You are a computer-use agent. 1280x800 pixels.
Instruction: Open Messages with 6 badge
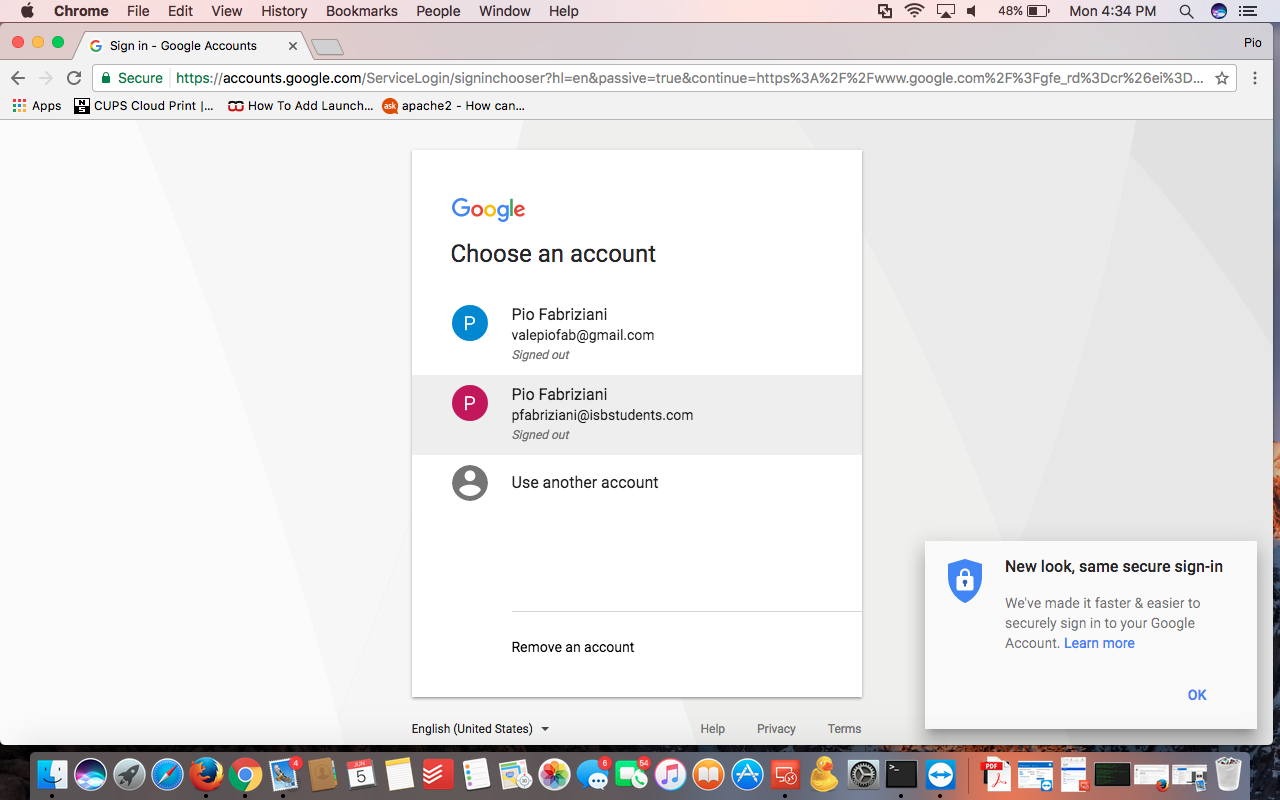594,775
